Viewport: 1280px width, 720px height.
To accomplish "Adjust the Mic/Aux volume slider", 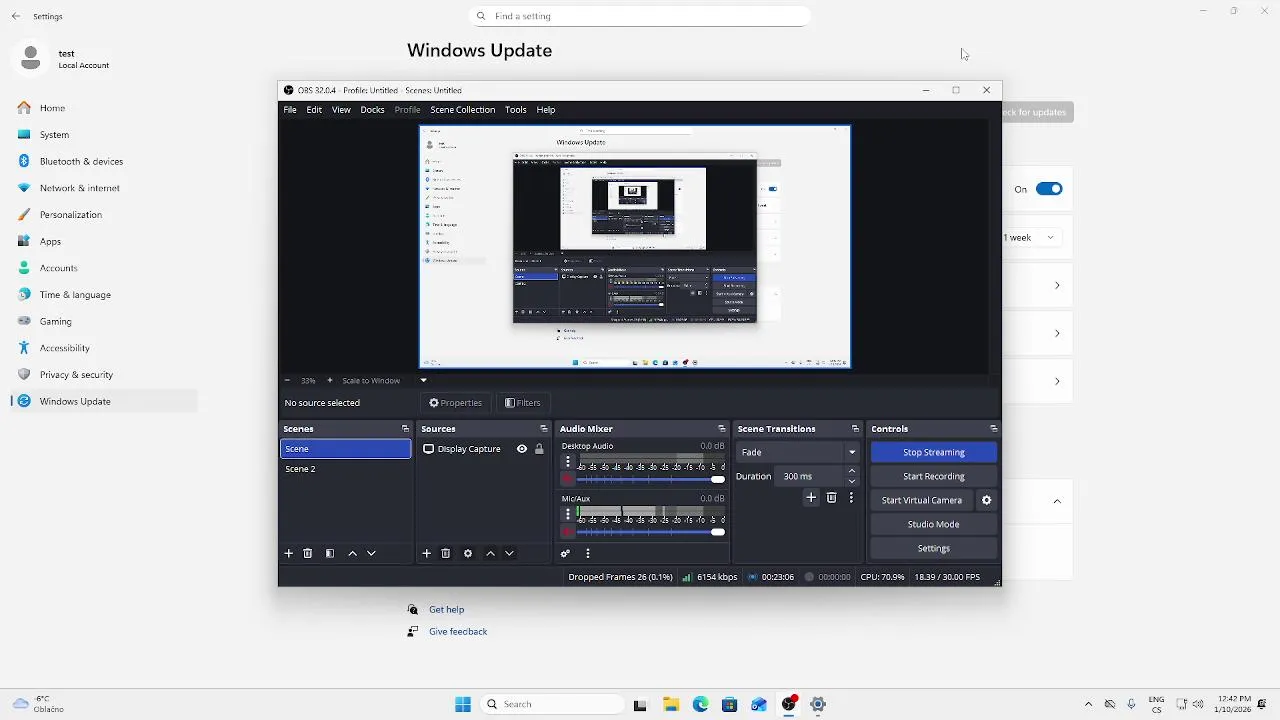I will (x=651, y=532).
